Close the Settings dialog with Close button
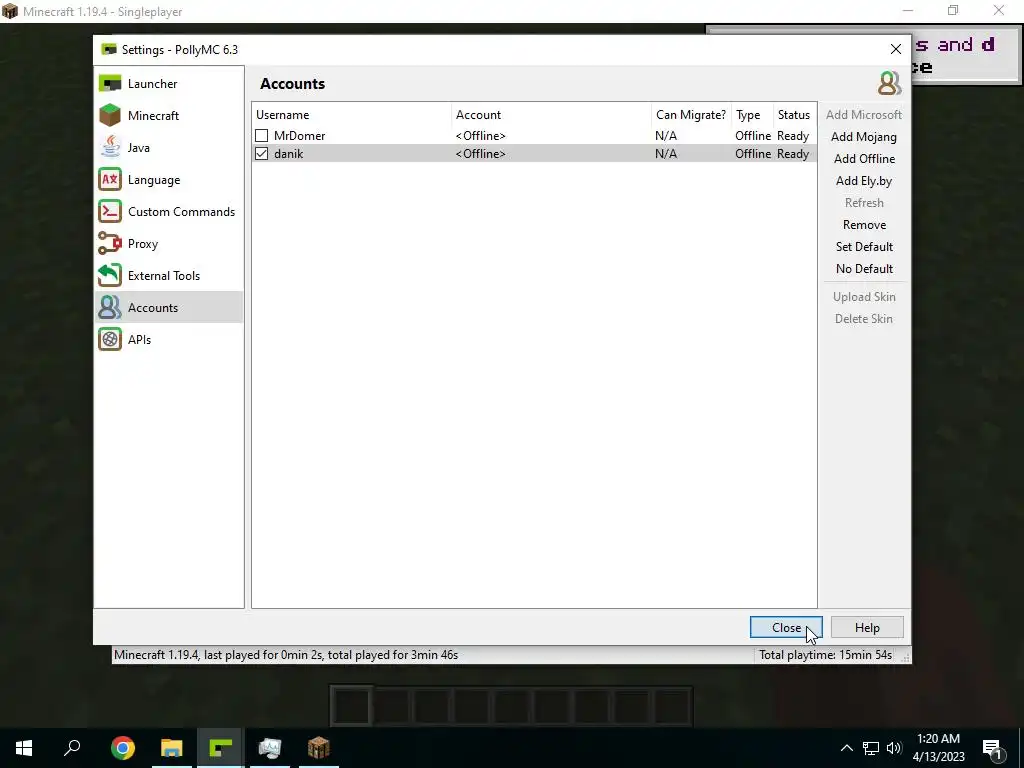Image resolution: width=1024 pixels, height=768 pixels. click(x=786, y=628)
